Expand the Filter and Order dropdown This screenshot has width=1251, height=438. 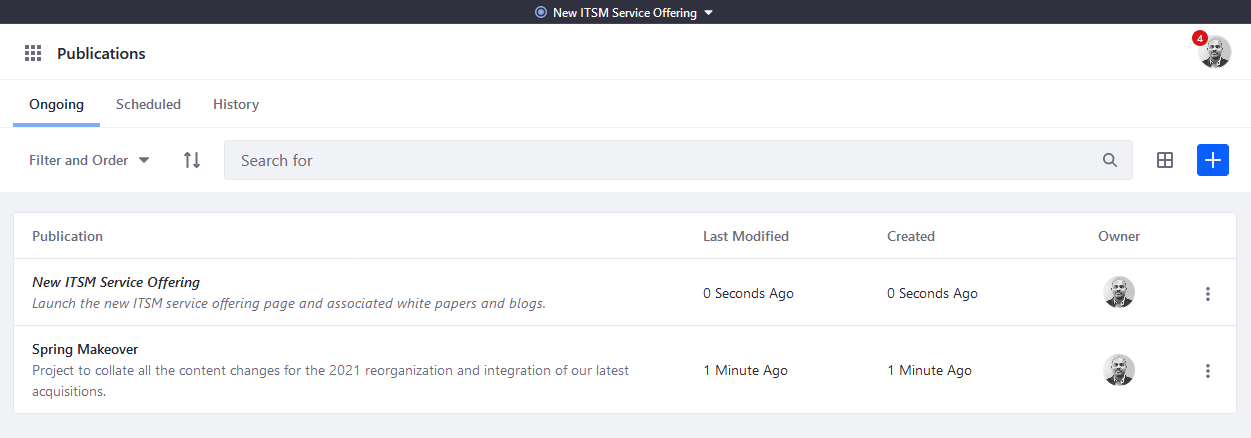[x=89, y=160]
